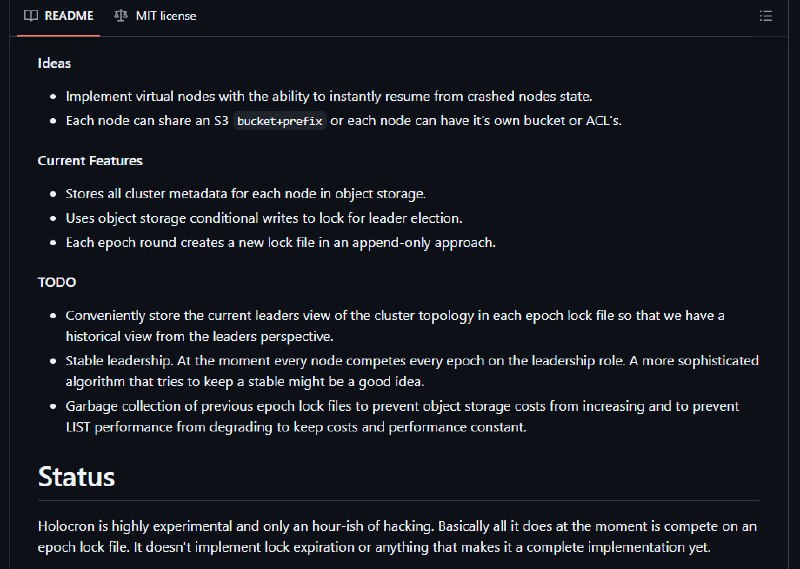Screen dimensions: 800x569
Task: Click the bullet before "Each epoch round" item
Action: click(53, 242)
